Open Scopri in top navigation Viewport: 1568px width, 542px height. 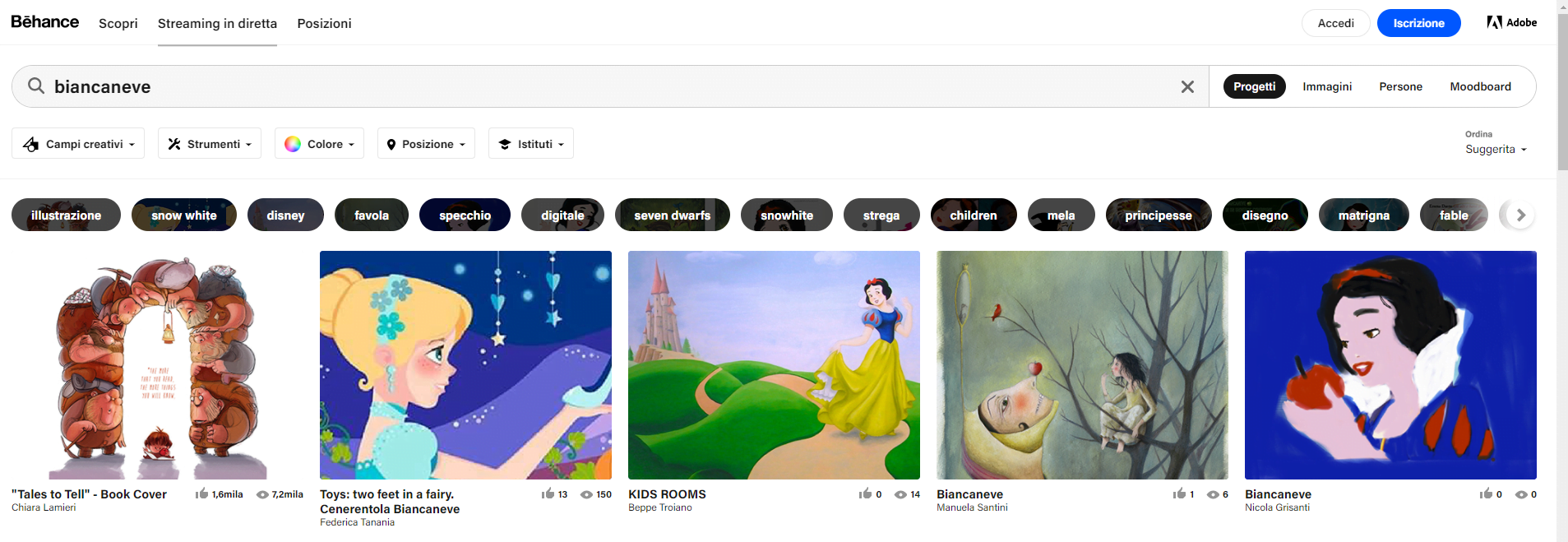tap(118, 23)
